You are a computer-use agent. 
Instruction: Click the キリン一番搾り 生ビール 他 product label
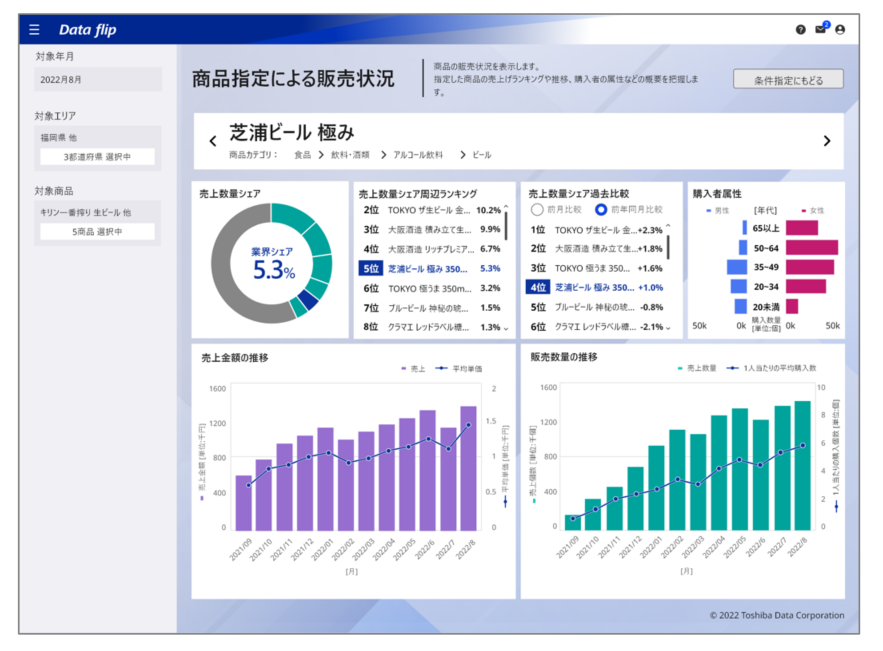click(x=86, y=212)
